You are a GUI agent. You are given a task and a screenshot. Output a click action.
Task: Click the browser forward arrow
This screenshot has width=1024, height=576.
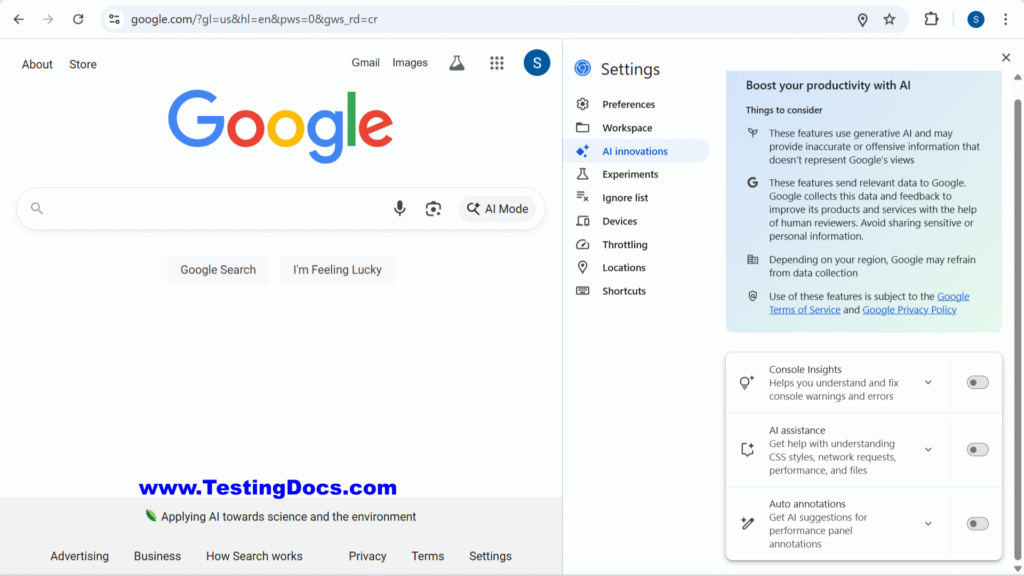(x=48, y=20)
